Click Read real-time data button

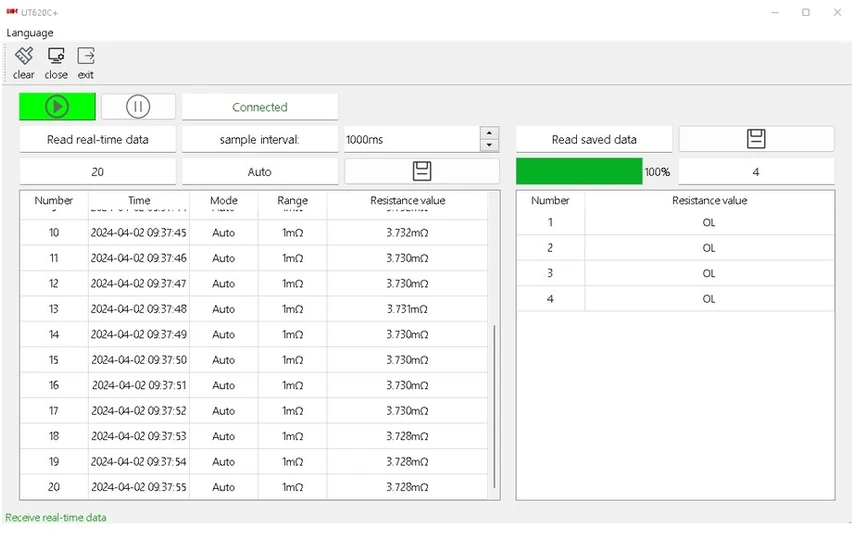click(97, 139)
